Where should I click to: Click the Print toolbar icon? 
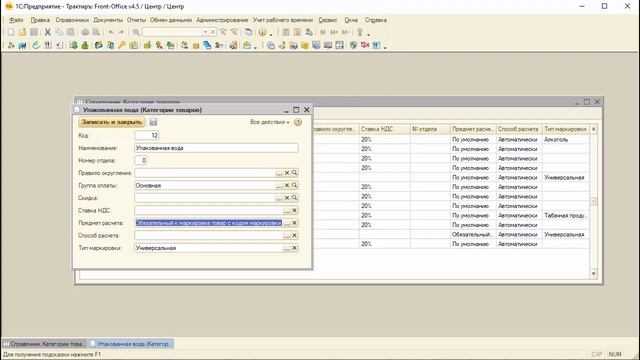coord(85,32)
